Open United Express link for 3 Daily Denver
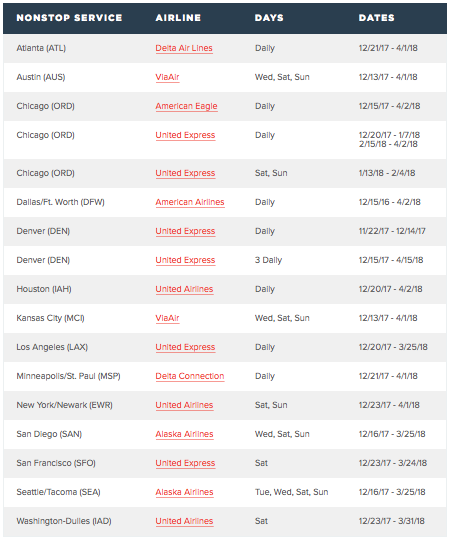This screenshot has height=541, width=450. [x=185, y=260]
